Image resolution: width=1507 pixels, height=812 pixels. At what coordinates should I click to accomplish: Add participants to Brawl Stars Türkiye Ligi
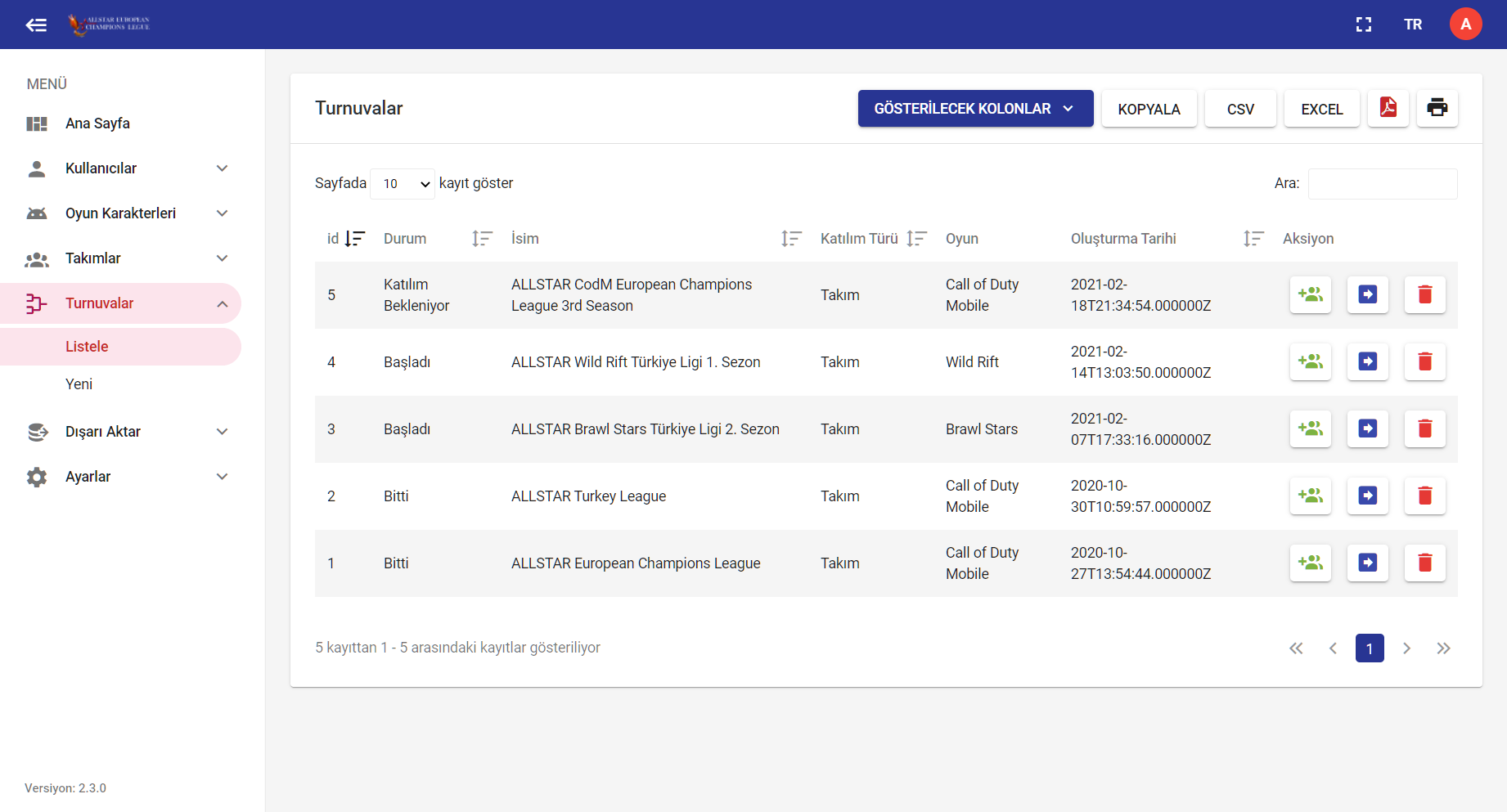pyautogui.click(x=1311, y=428)
